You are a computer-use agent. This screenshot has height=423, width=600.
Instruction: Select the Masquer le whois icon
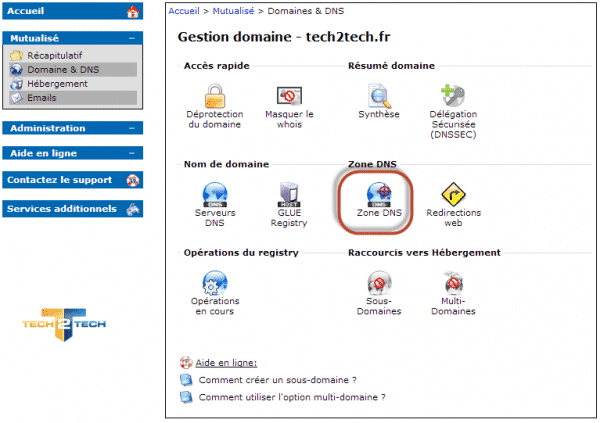pyautogui.click(x=289, y=97)
